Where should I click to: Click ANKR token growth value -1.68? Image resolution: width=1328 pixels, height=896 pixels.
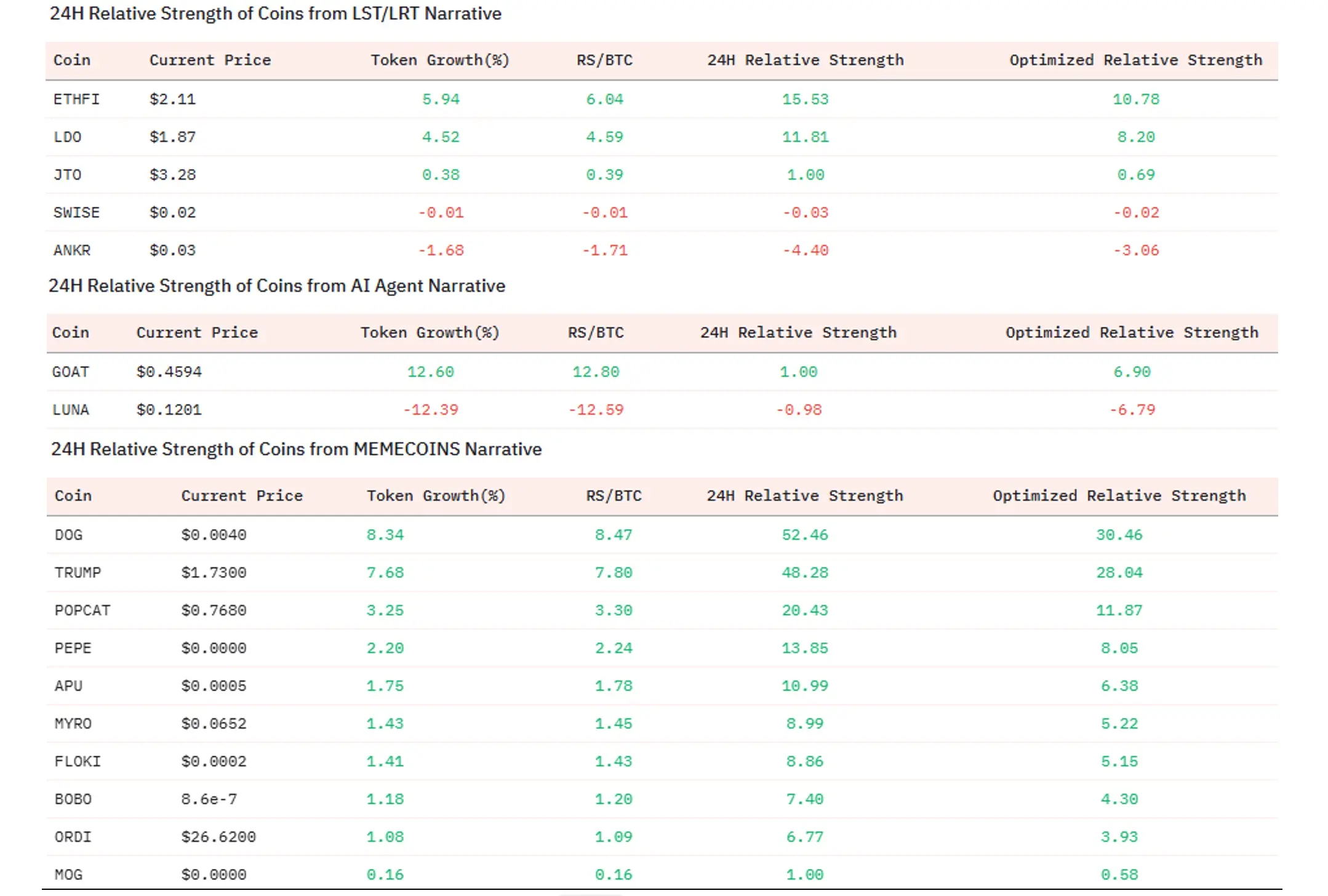pyautogui.click(x=441, y=250)
